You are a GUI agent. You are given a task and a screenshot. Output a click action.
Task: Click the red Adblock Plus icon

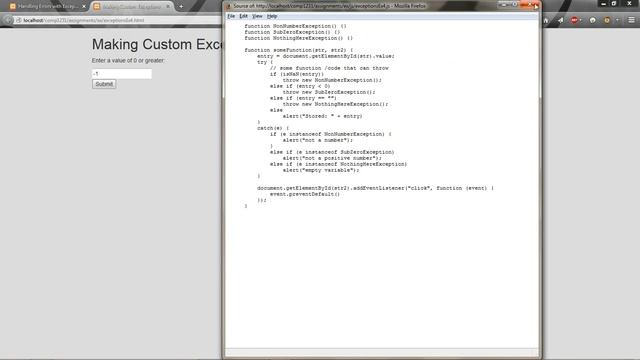[x=574, y=20]
